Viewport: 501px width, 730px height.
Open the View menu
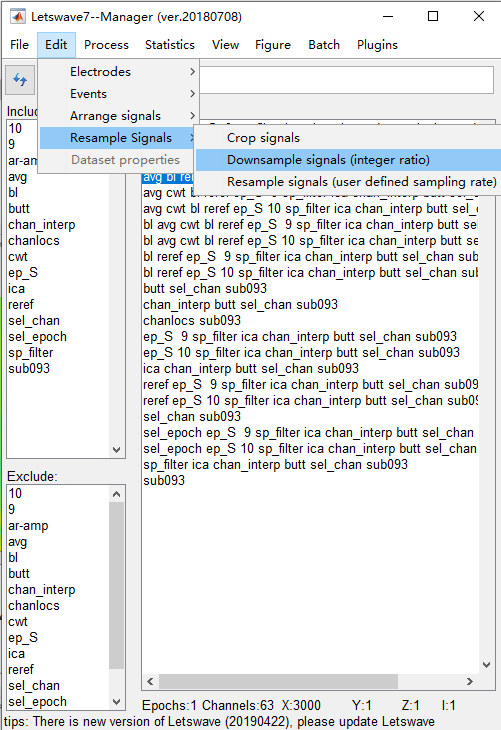tap(225, 45)
